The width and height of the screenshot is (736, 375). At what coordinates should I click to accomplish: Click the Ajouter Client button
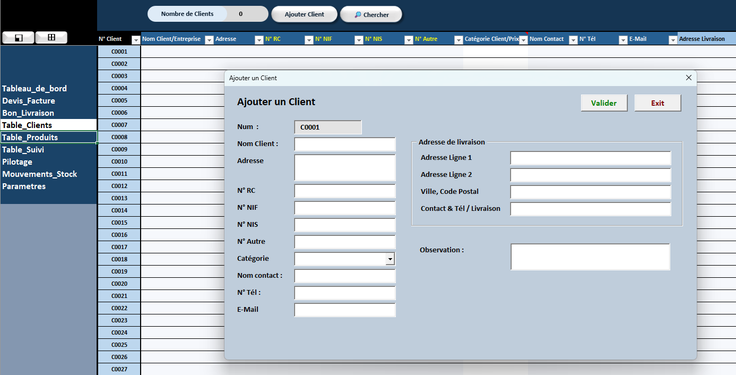[304, 15]
